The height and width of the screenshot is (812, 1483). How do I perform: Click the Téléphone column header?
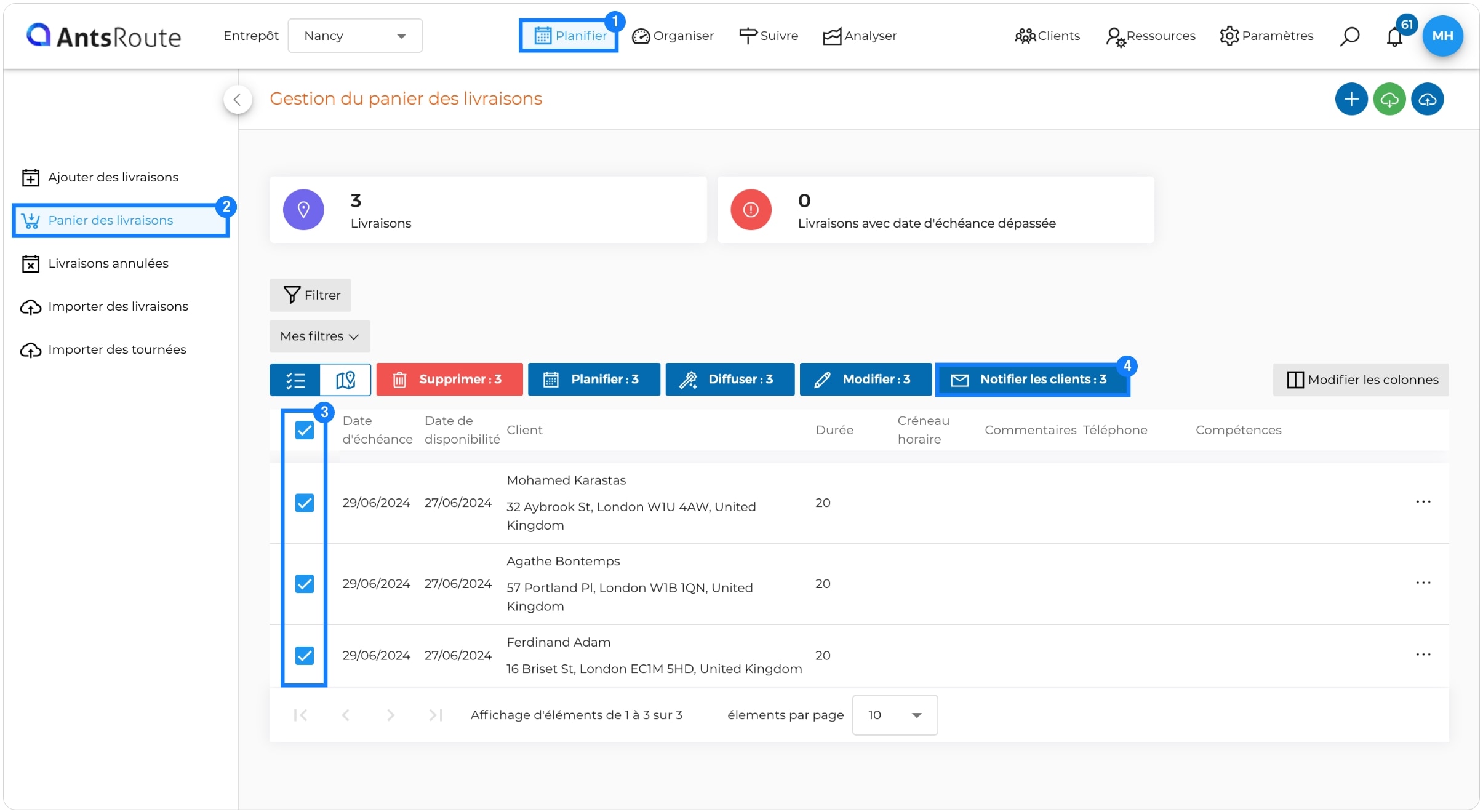[1115, 430]
